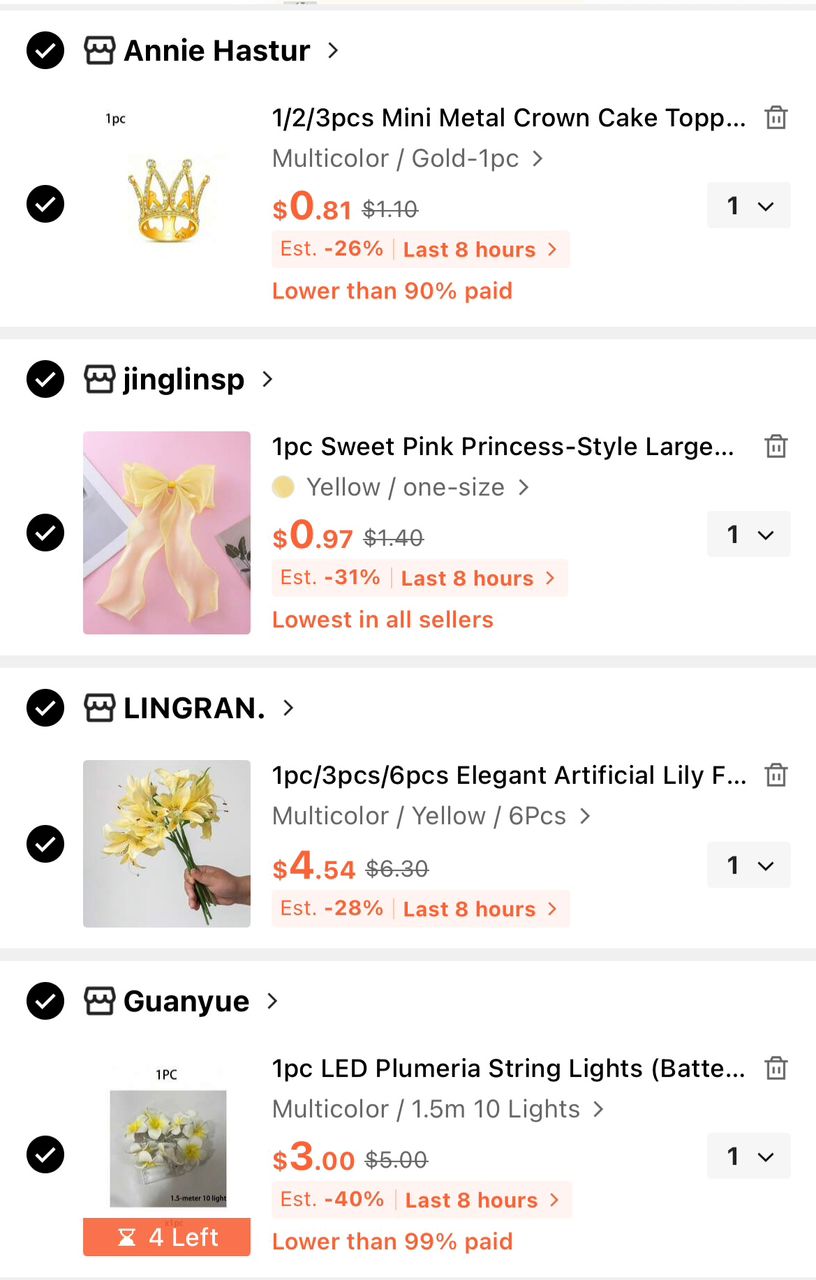Open the jinglinsp shop icon
The width and height of the screenshot is (816, 1280).
point(99,379)
